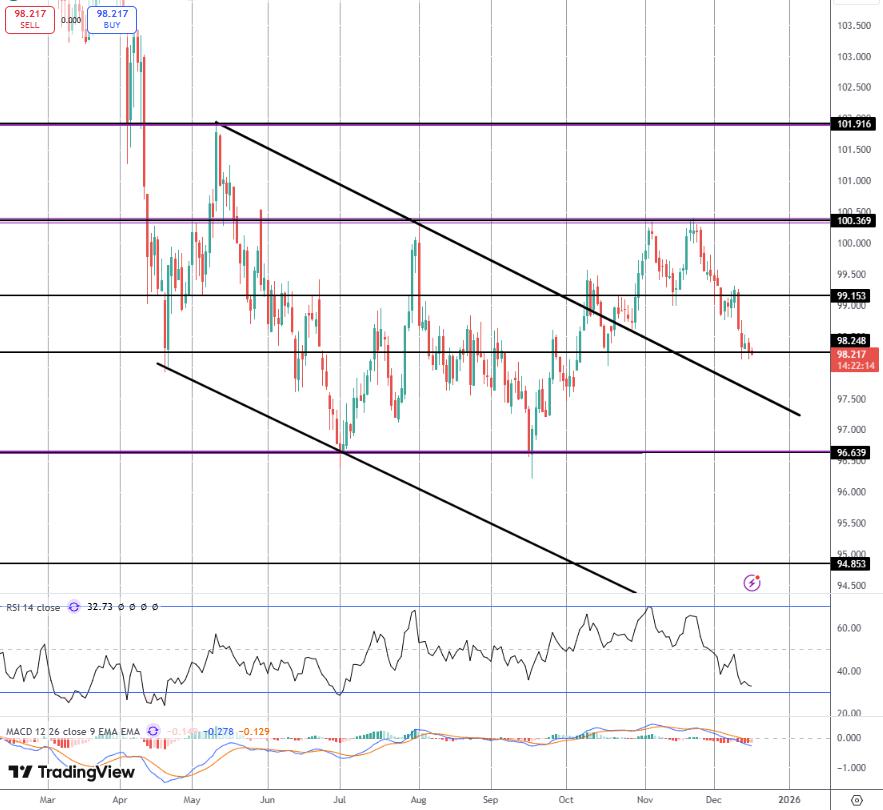Click the red 98.217 SELL button
Viewport: 883px width, 810px height.
[30, 19]
